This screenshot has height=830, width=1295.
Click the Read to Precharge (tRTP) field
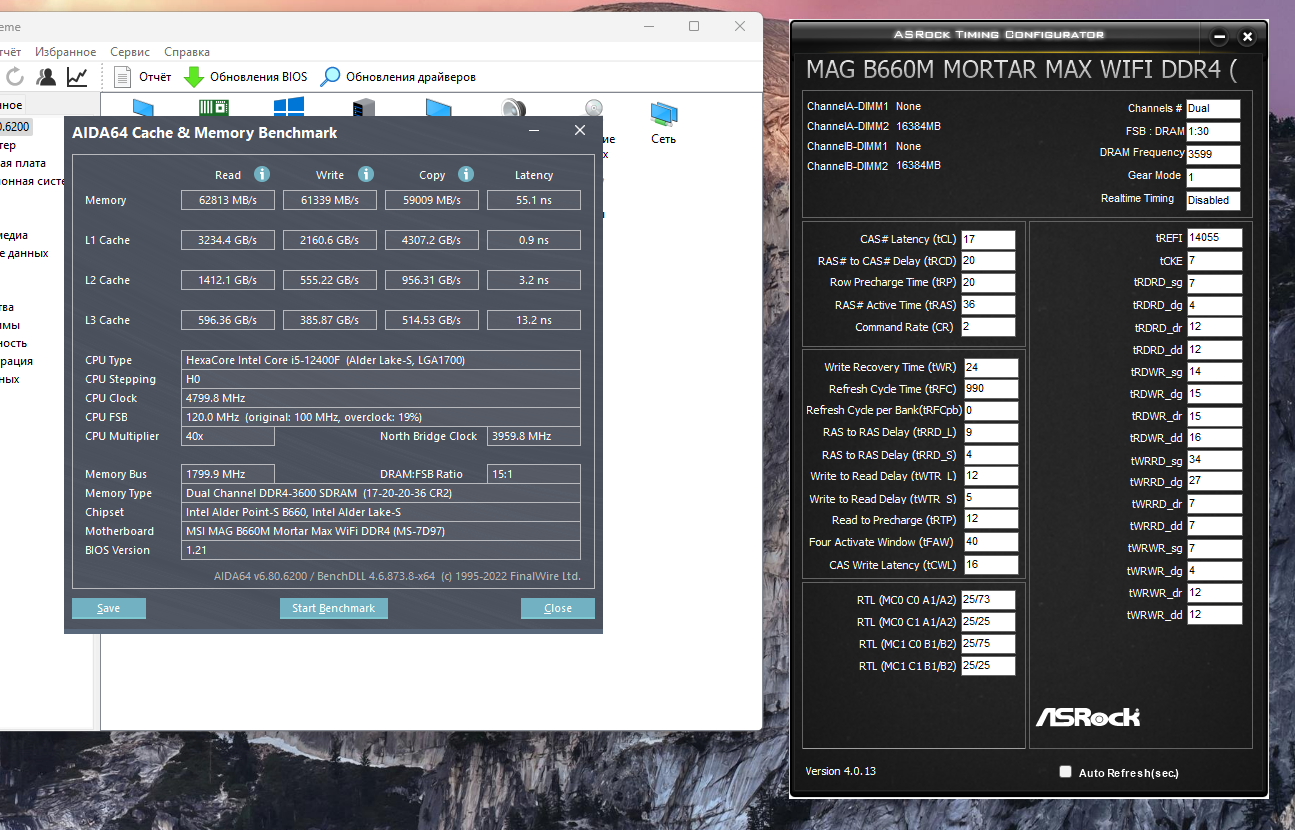point(991,520)
